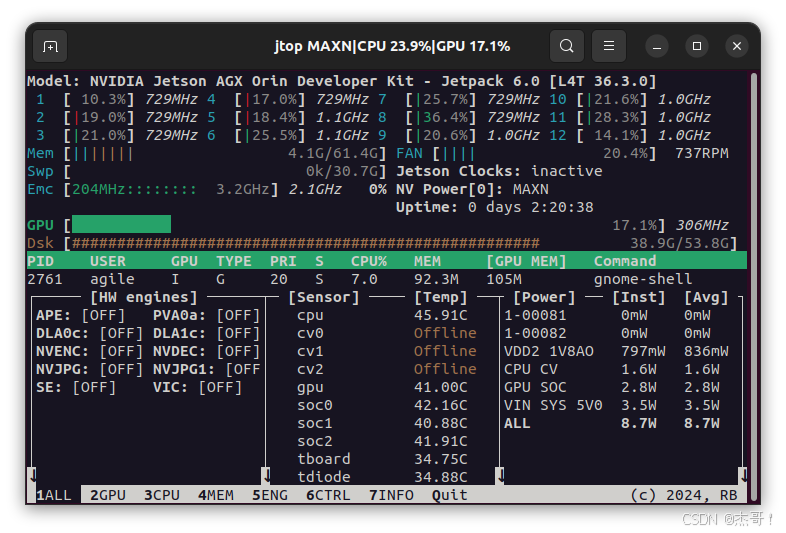Go to the 4MEM page
This screenshot has height=533, width=786.
216,495
